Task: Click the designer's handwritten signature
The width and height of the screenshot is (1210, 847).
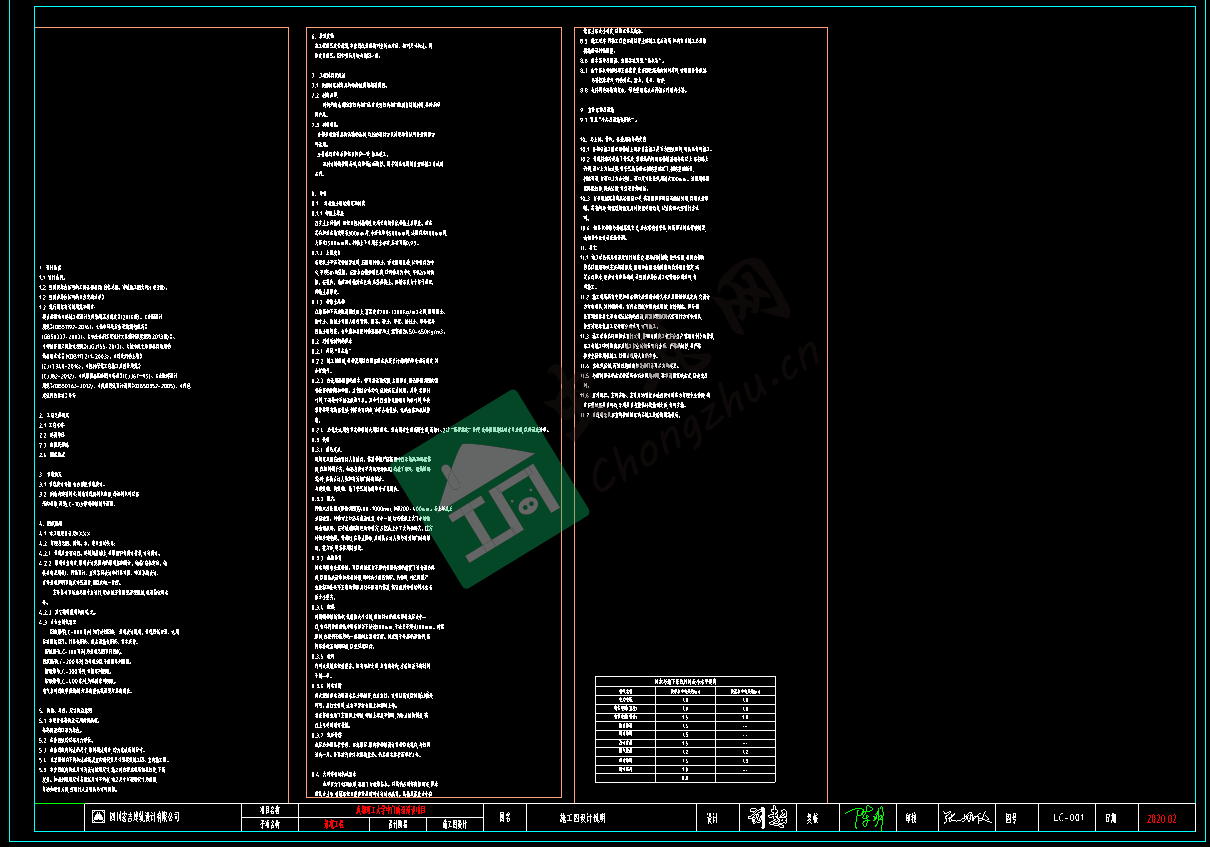Action: pos(763,817)
